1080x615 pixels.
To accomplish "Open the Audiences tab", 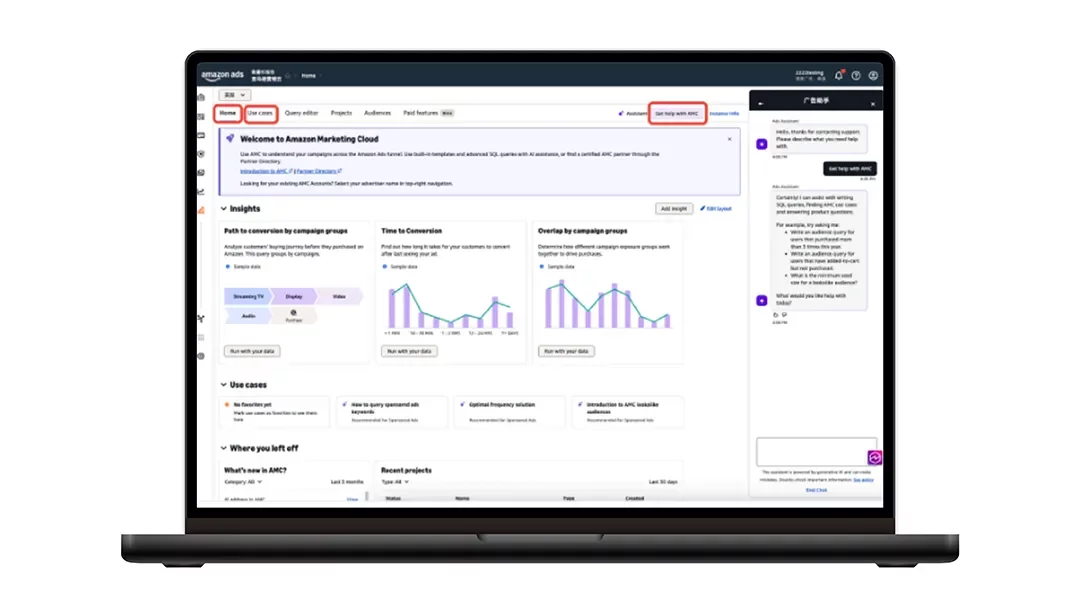I will [x=377, y=113].
